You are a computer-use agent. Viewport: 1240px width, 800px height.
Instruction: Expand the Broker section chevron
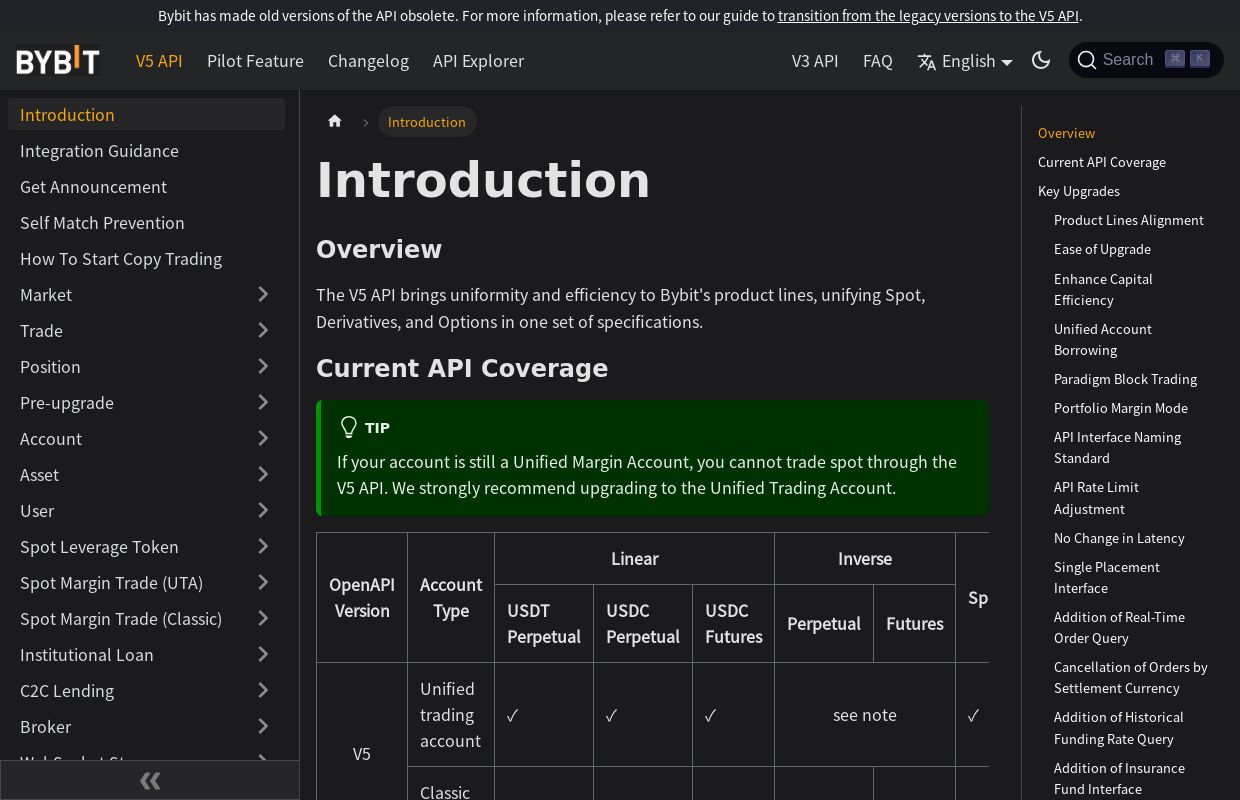(x=263, y=726)
